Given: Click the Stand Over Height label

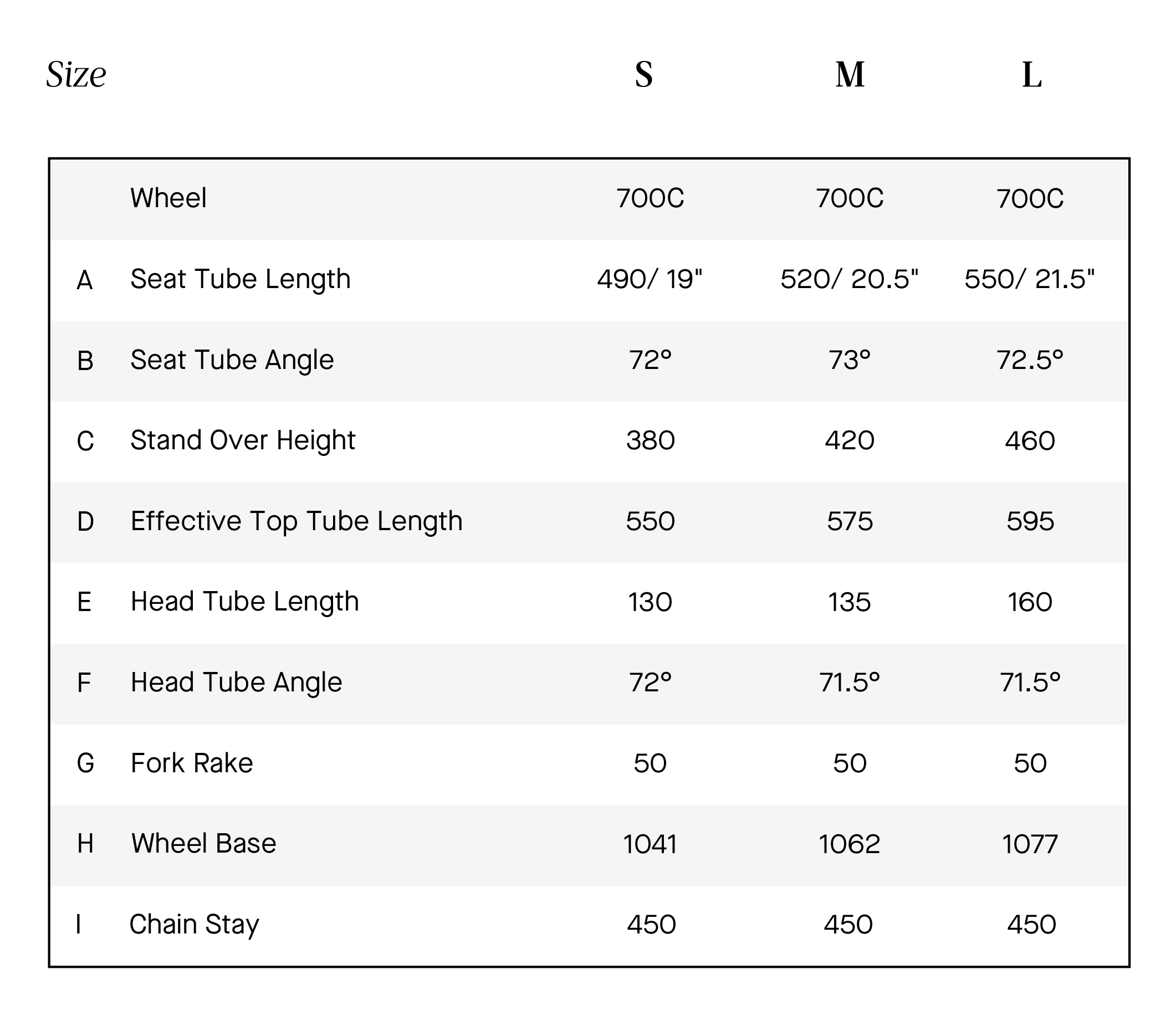Looking at the screenshot, I should pyautogui.click(x=242, y=440).
